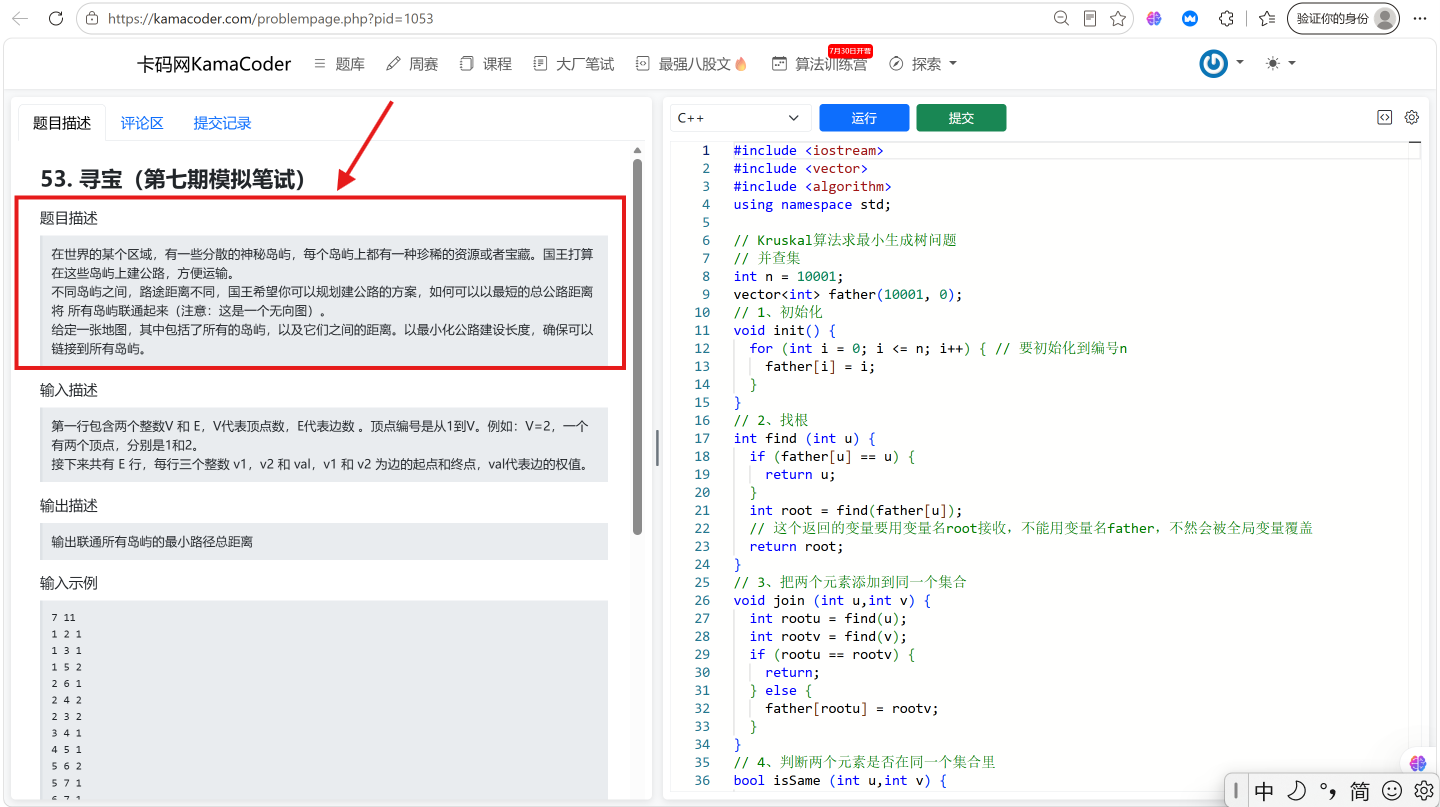Open the blue crown extension icon

point(1190,18)
